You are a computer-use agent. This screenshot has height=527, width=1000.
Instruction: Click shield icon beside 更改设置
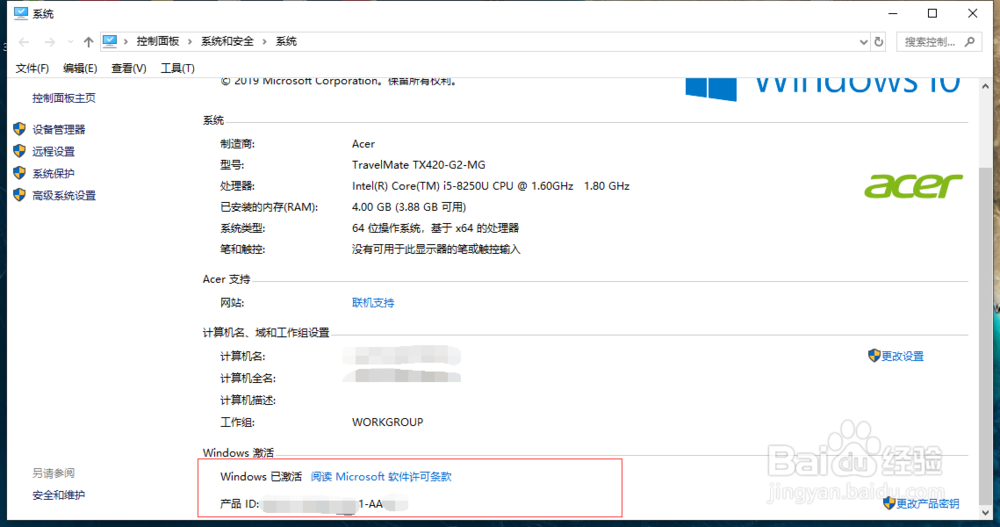[x=874, y=355]
